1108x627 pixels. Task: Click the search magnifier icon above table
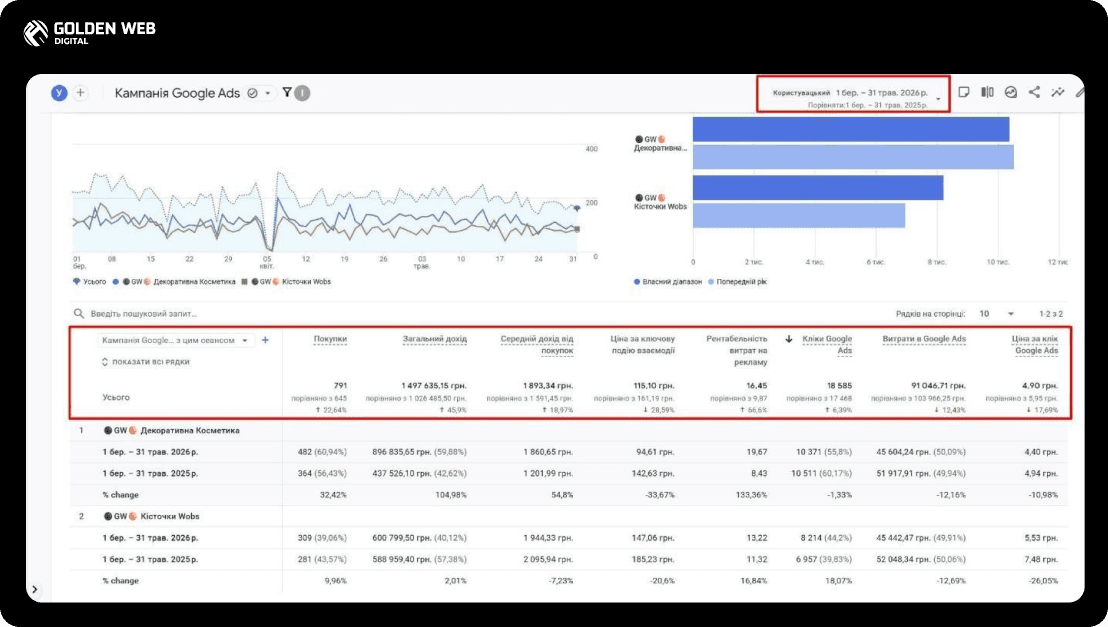coord(78,313)
